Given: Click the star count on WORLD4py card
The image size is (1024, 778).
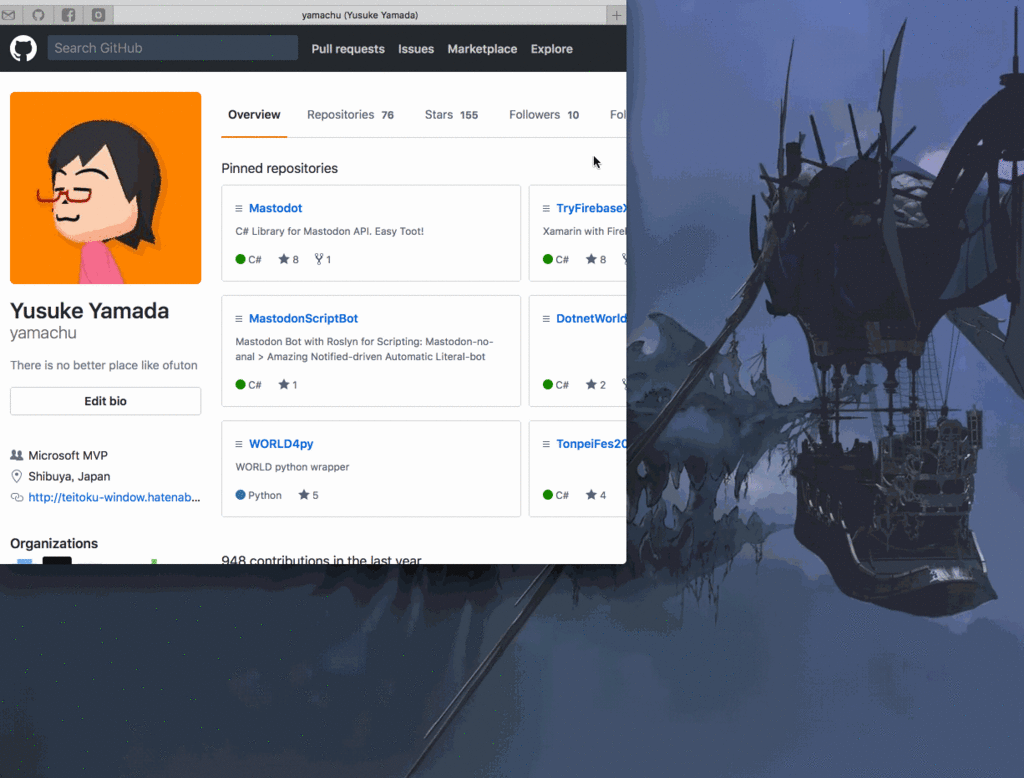Looking at the screenshot, I should coord(308,495).
